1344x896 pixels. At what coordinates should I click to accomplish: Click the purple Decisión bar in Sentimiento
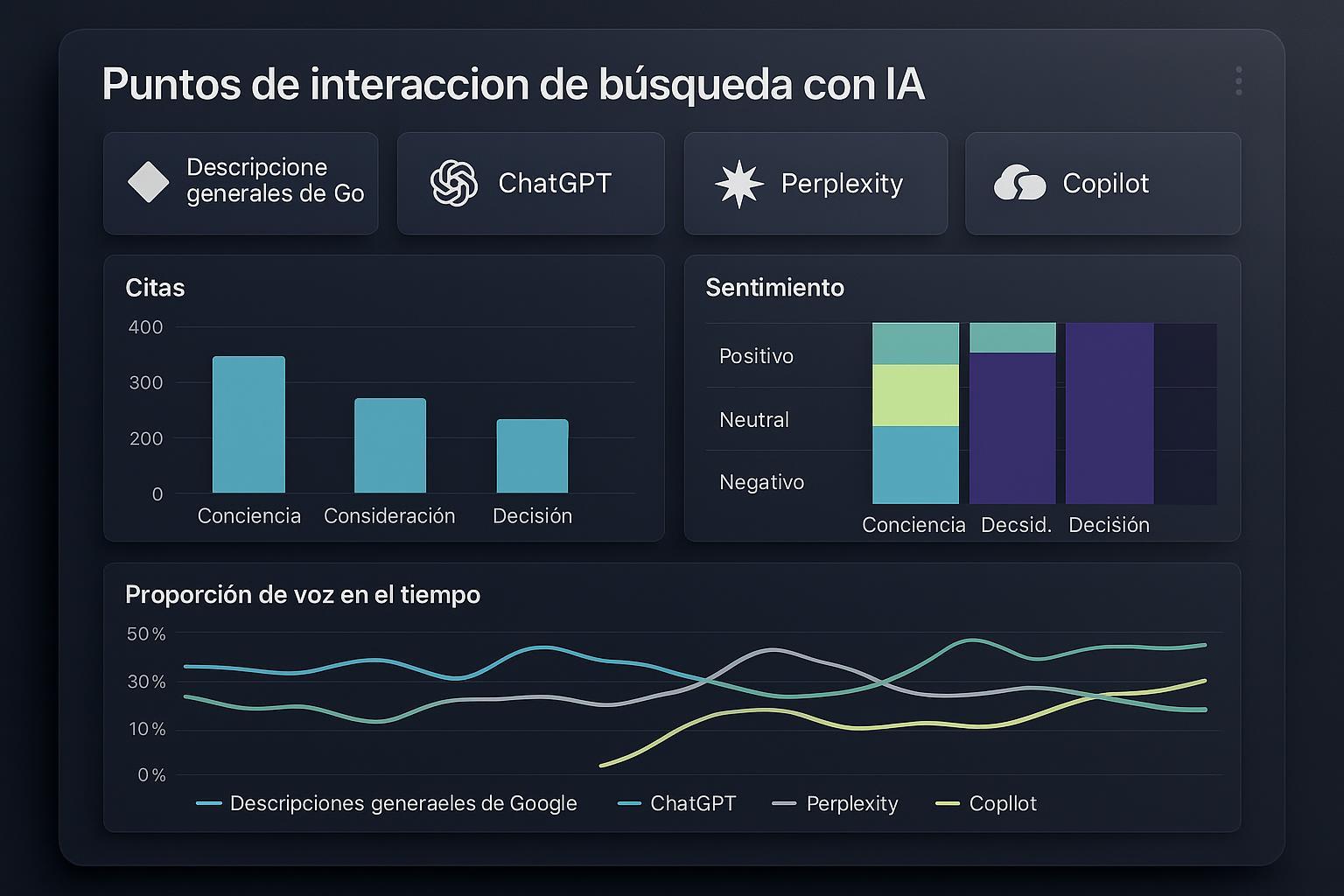(1109, 413)
